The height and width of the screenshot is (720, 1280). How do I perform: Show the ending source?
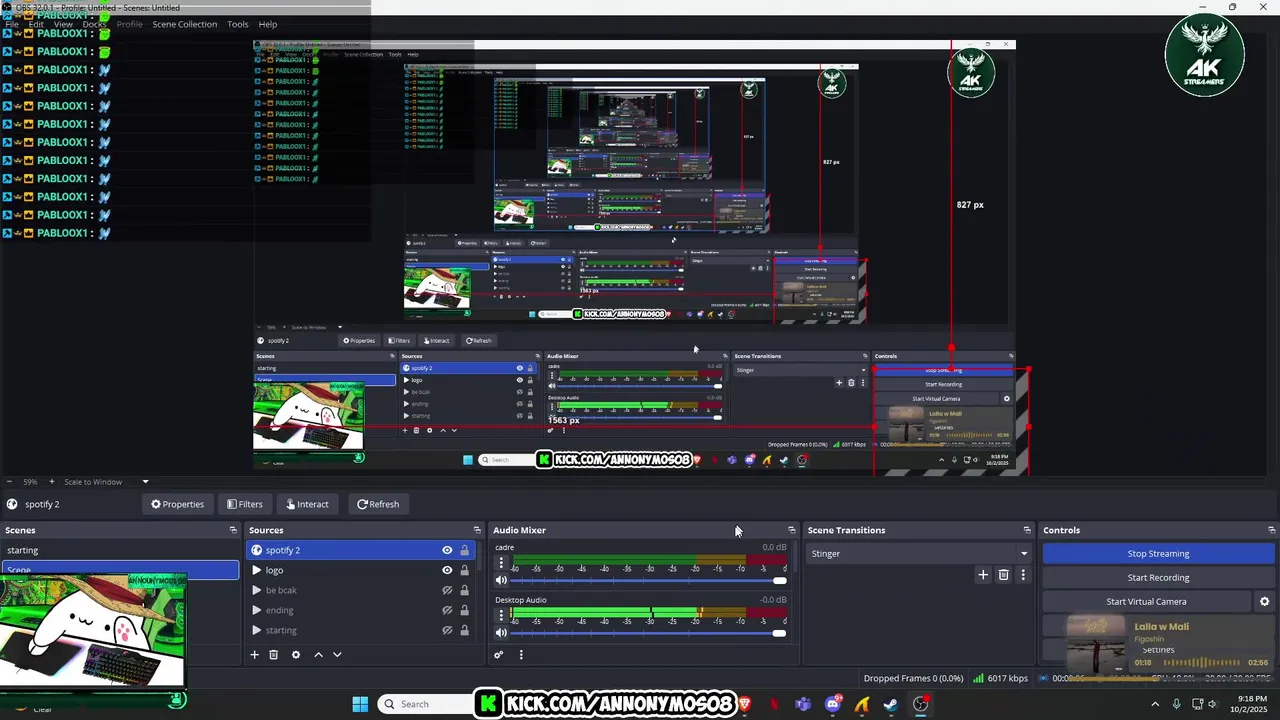tap(447, 610)
